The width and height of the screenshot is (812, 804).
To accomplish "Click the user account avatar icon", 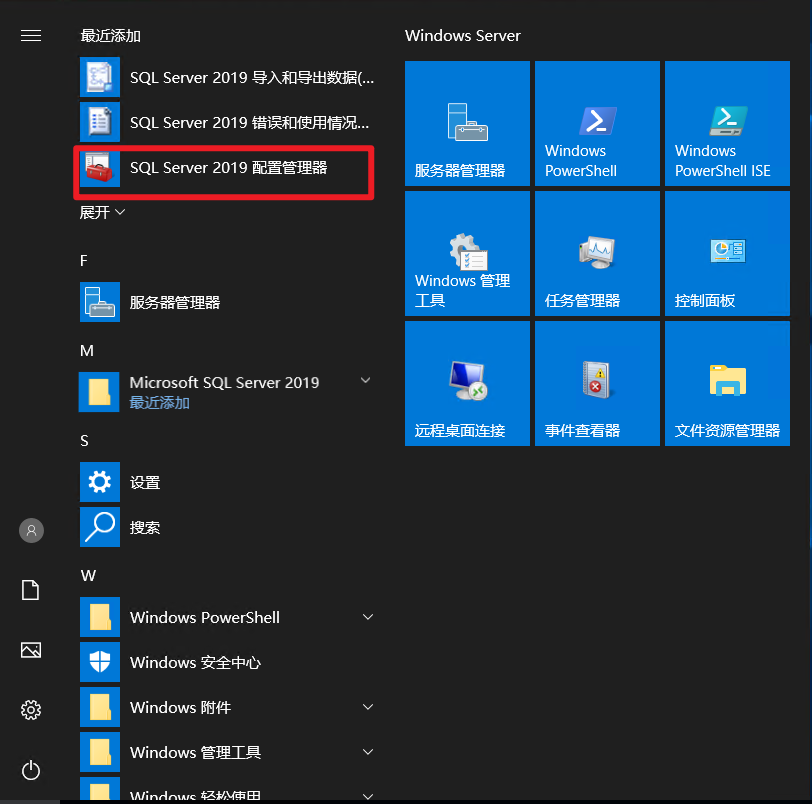I will 31,530.
